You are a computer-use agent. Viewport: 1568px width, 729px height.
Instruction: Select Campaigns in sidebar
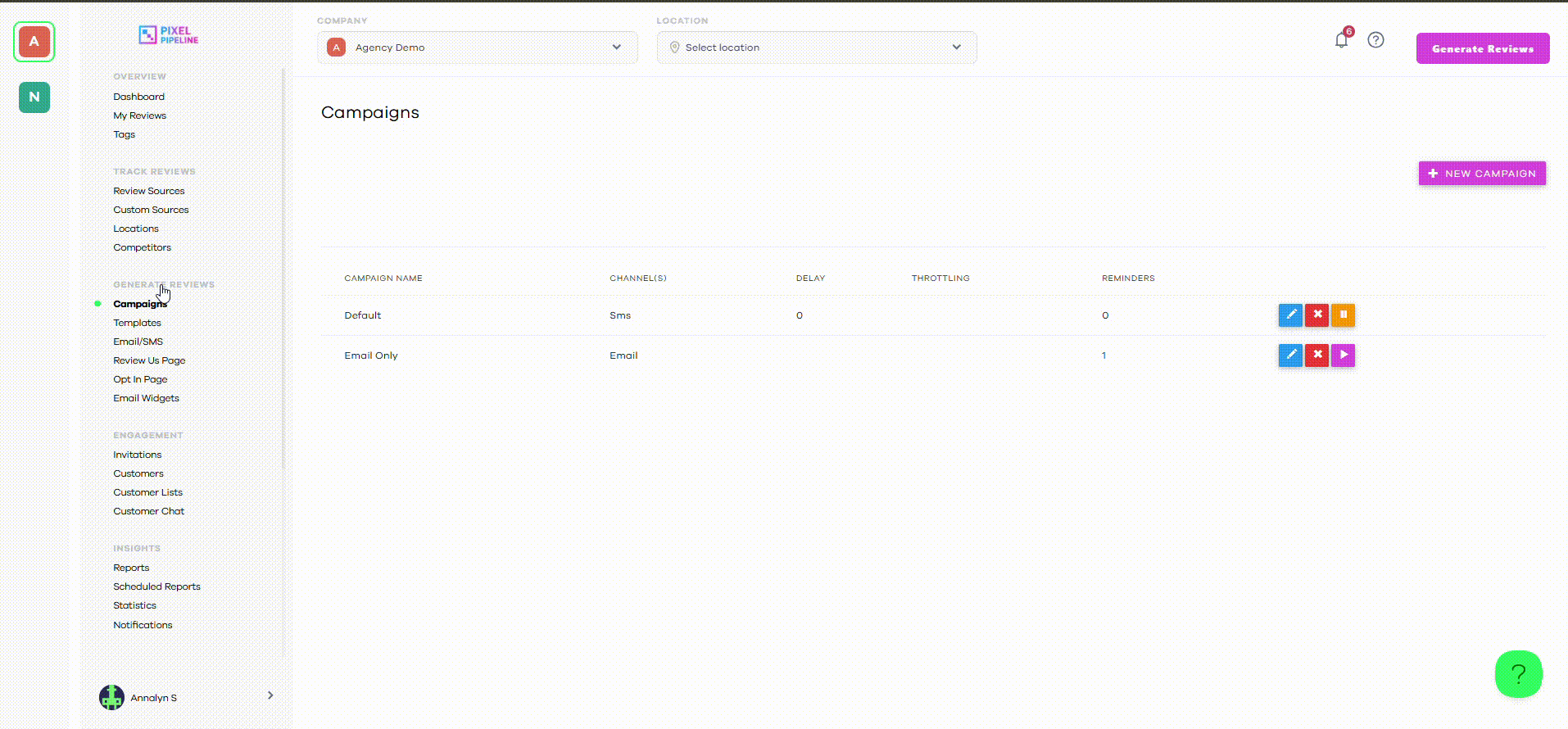coord(140,304)
